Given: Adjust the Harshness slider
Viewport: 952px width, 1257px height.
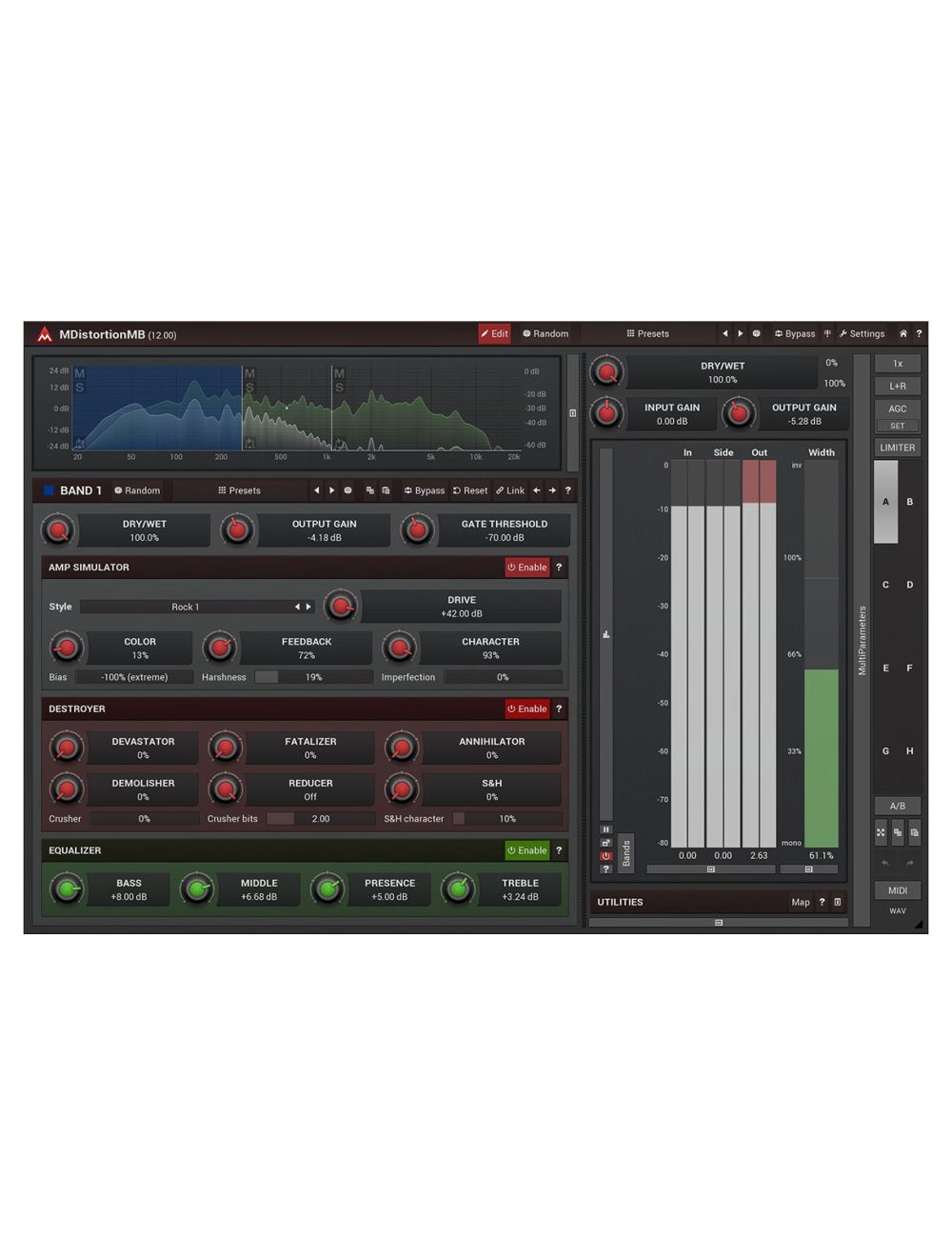Looking at the screenshot, I should tap(313, 678).
